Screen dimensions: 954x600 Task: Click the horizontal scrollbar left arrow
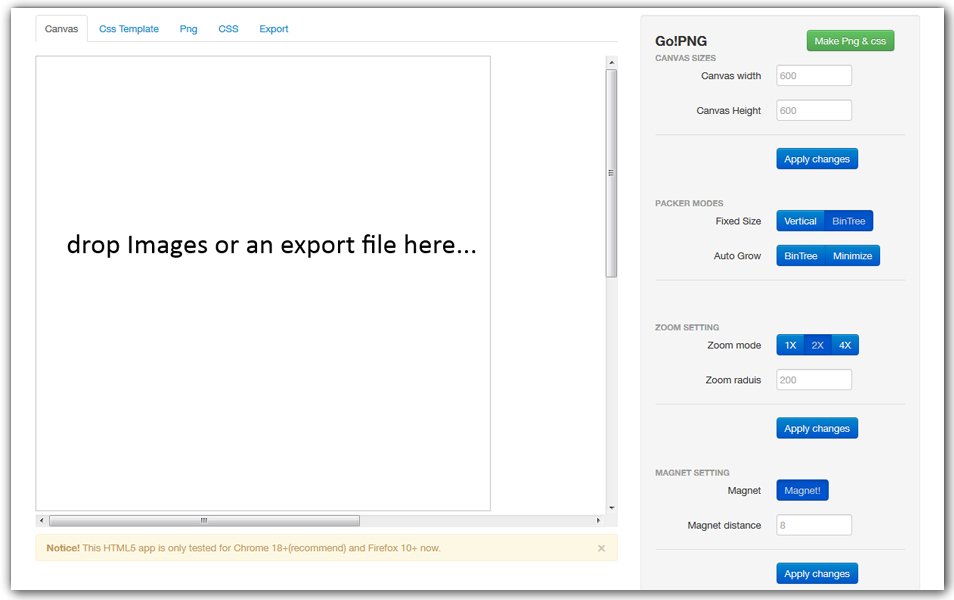[x=42, y=520]
